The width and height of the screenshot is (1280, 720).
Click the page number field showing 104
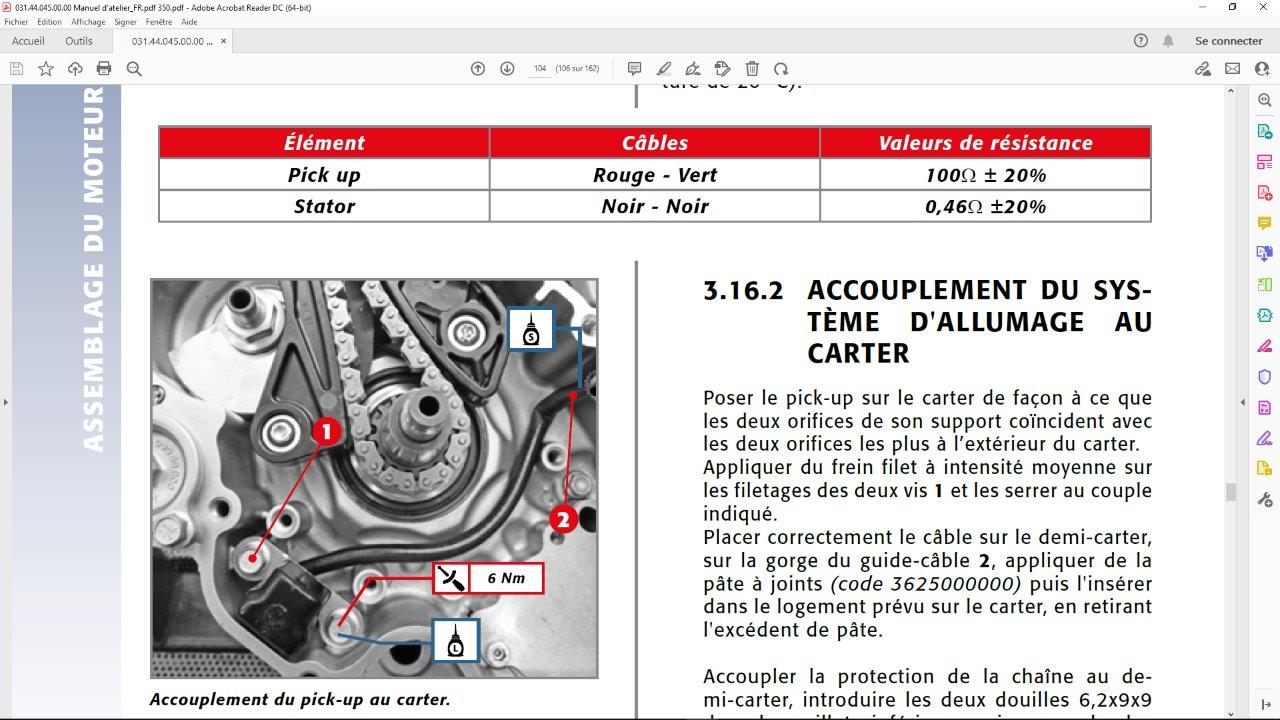[540, 69]
